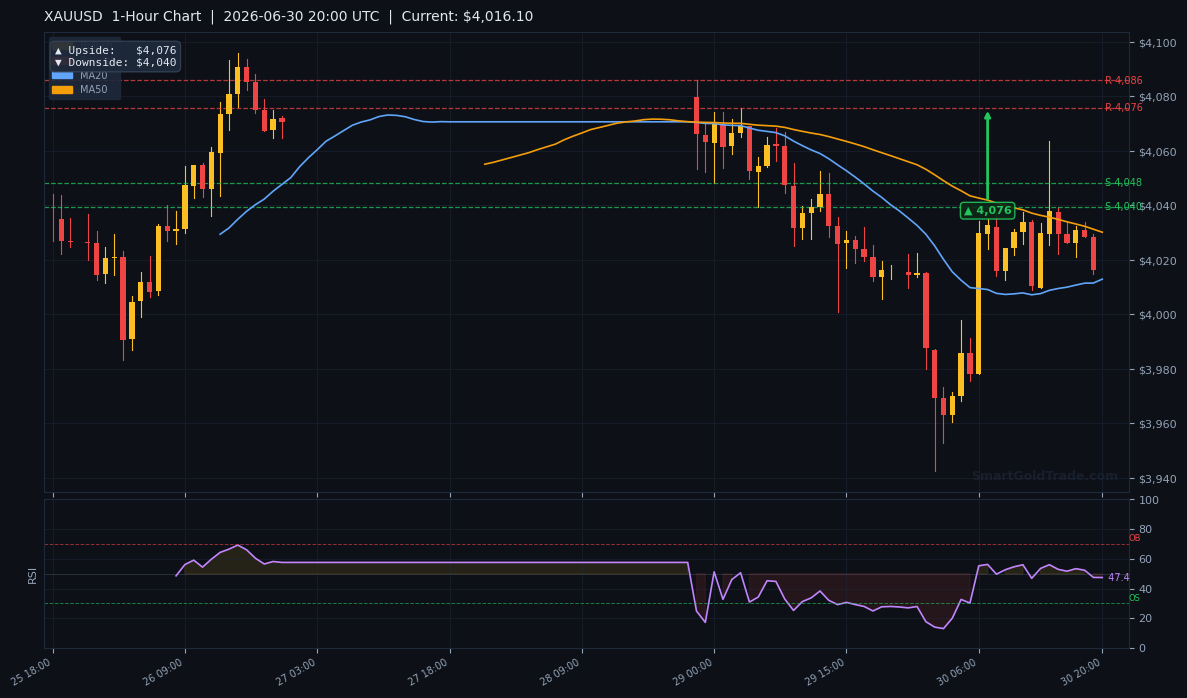Image resolution: width=1187 pixels, height=698 pixels.
Task: Click the 28 09:00 time axis label
Action: pyautogui.click(x=561, y=672)
